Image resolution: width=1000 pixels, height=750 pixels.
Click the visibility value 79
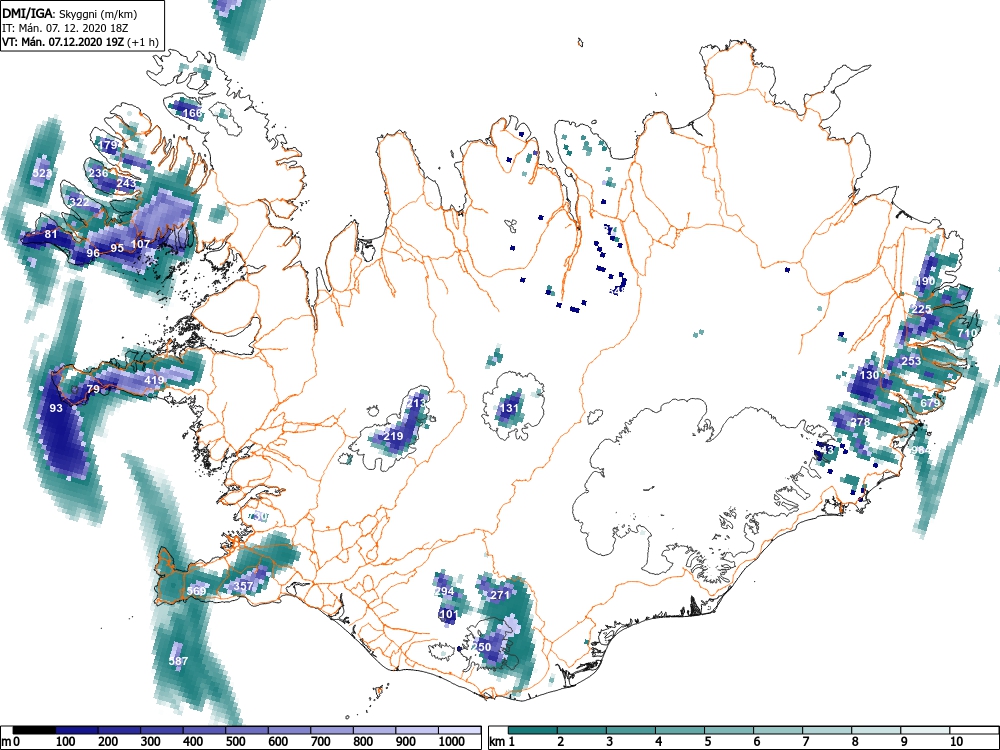tap(93, 388)
